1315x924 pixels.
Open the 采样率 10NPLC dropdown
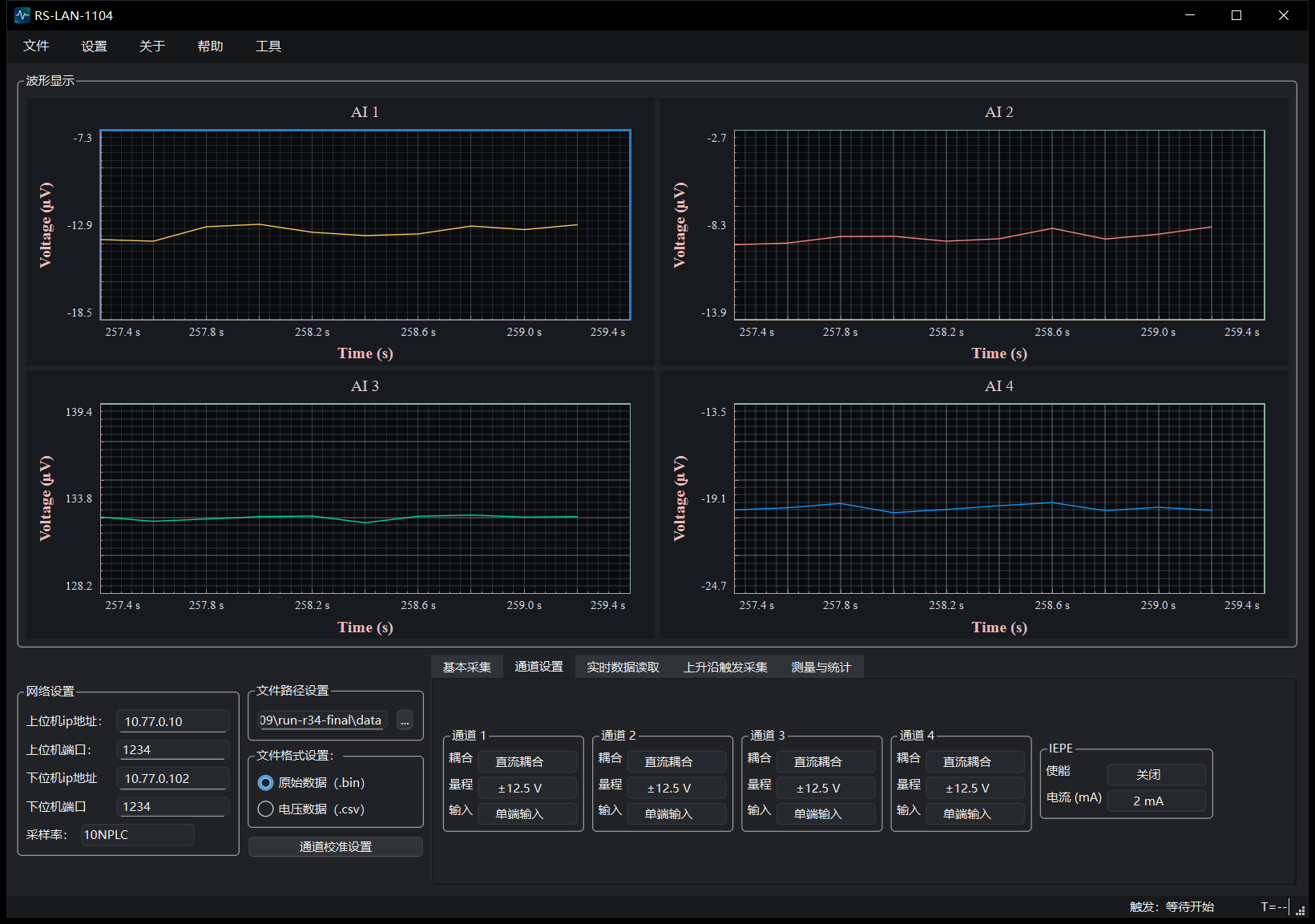click(x=138, y=835)
